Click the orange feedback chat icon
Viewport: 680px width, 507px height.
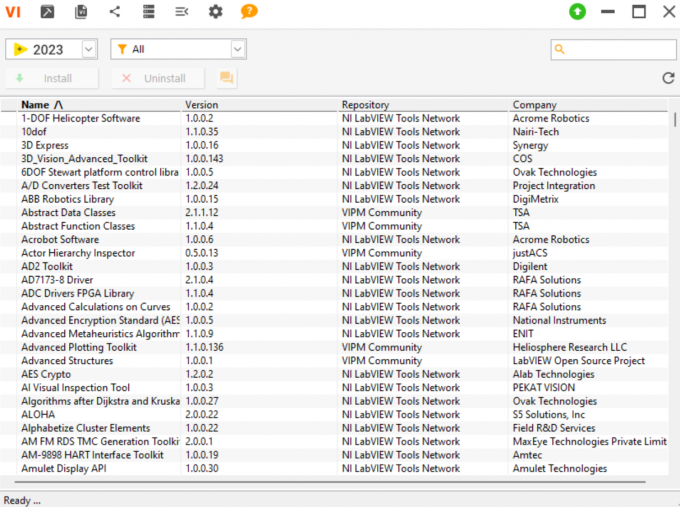pos(226,78)
